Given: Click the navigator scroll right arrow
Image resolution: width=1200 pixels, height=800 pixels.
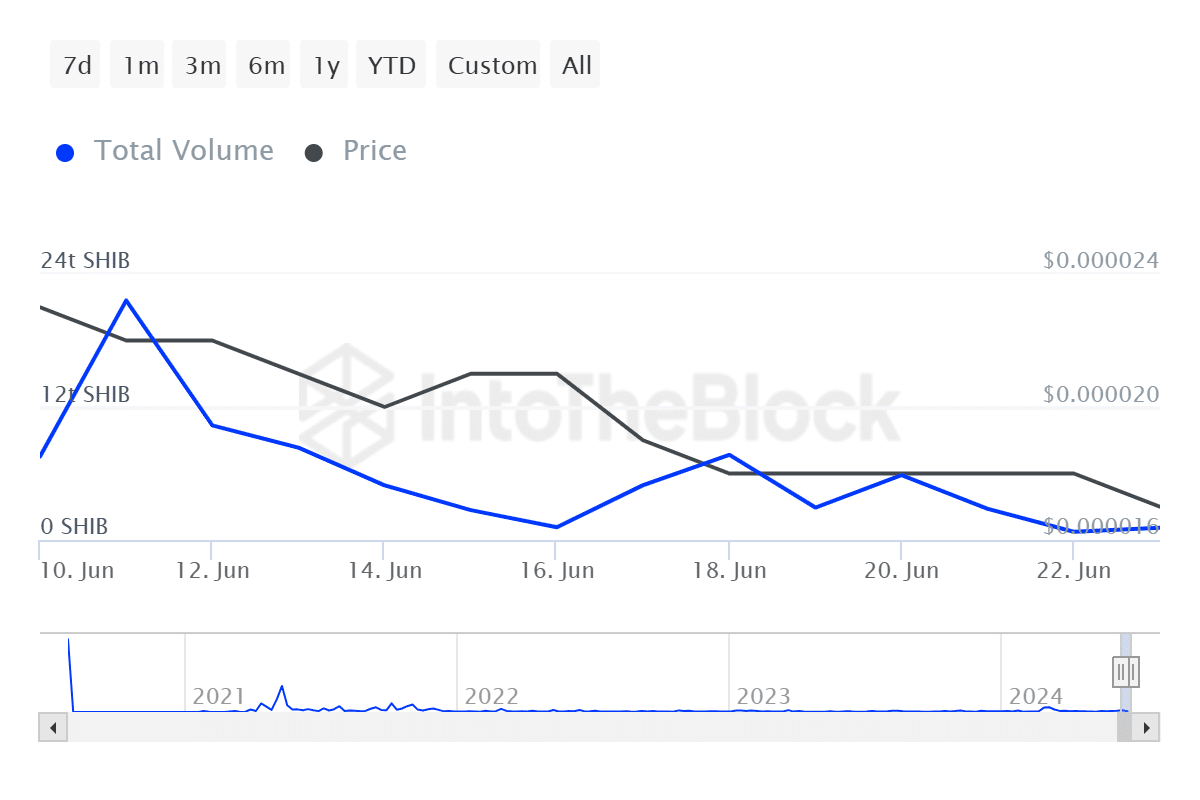Looking at the screenshot, I should click(1146, 727).
